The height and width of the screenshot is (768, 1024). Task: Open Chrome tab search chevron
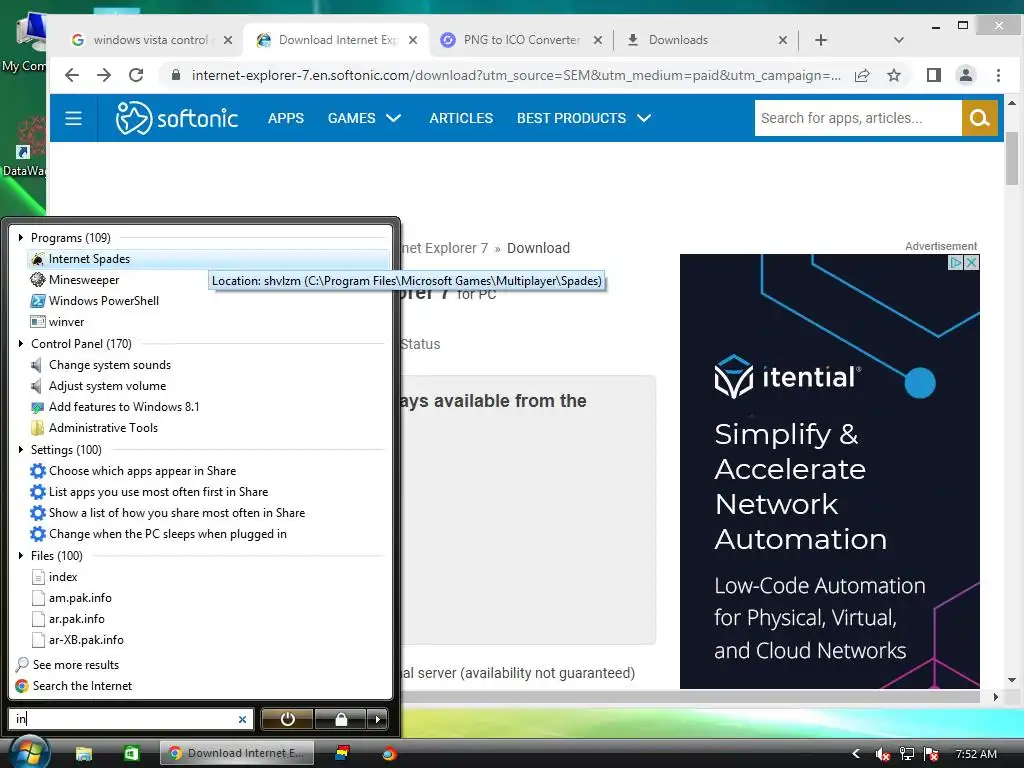899,40
